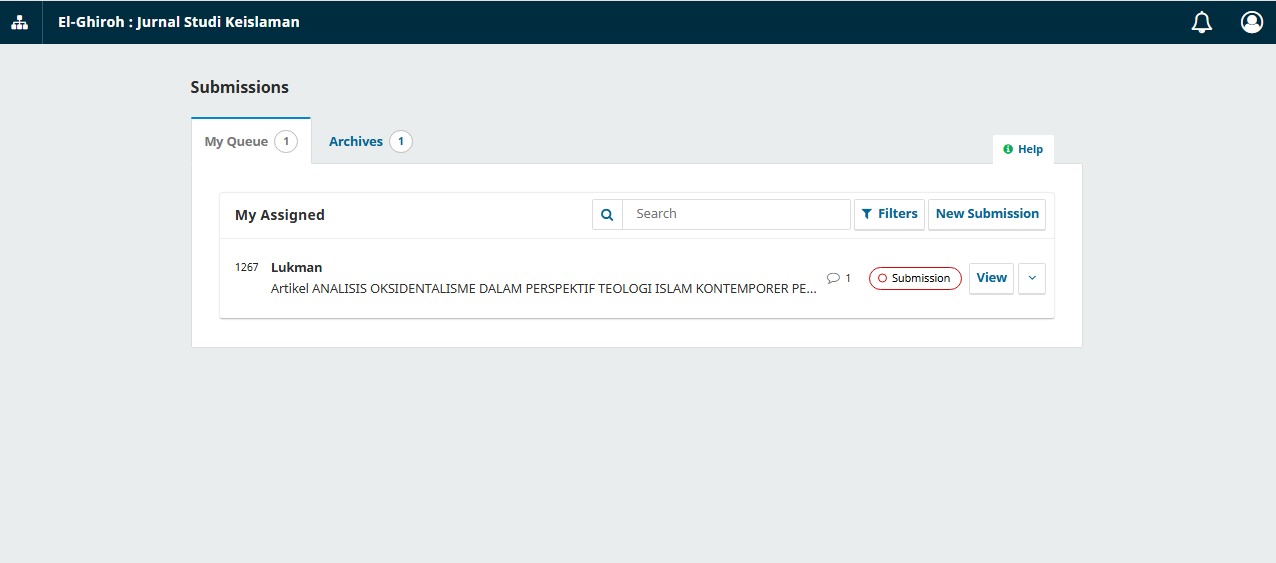The width and height of the screenshot is (1276, 563).
Task: Open the notifications bell
Action: click(x=1202, y=22)
